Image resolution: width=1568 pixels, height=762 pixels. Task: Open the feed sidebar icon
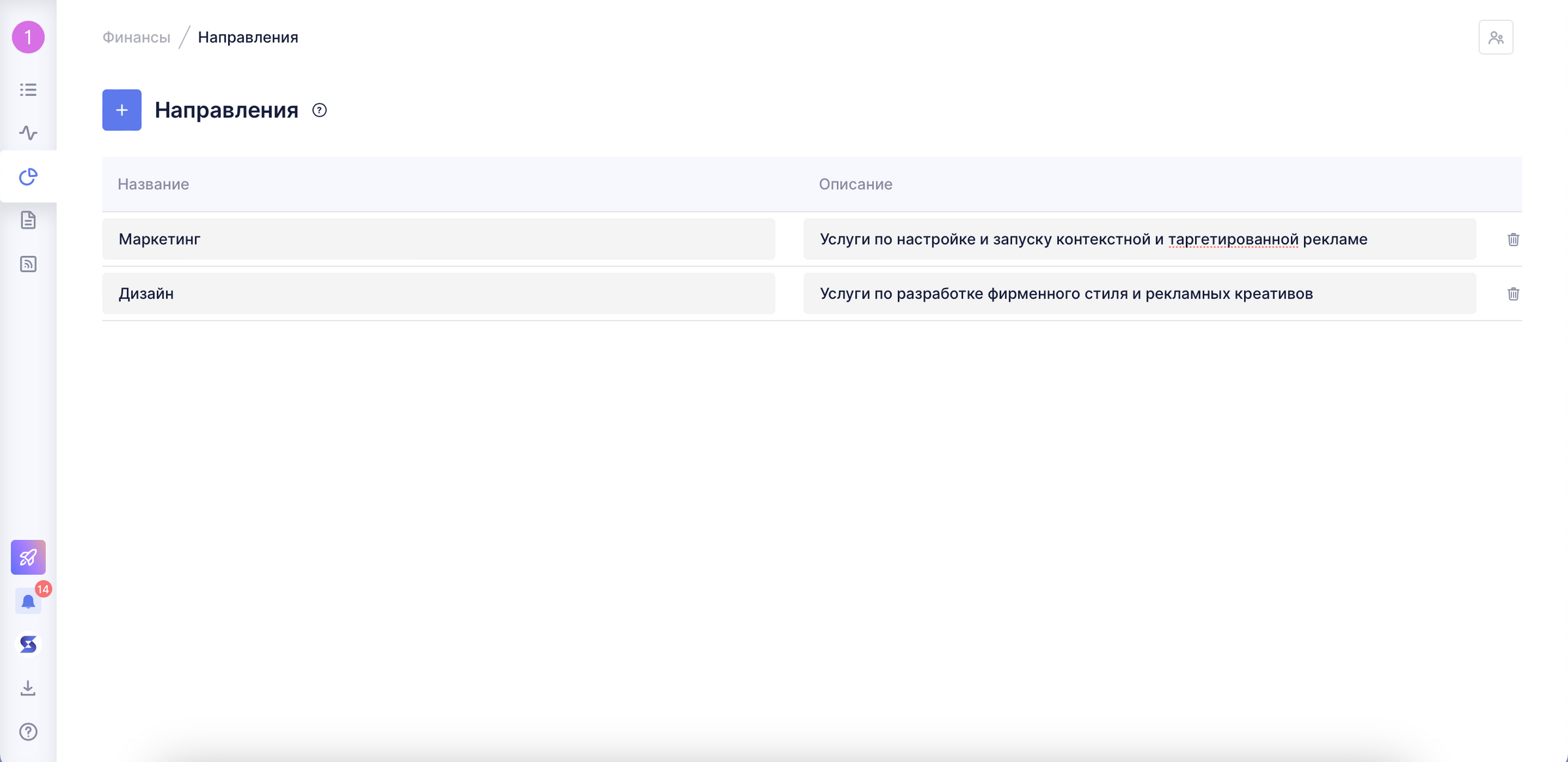(28, 264)
